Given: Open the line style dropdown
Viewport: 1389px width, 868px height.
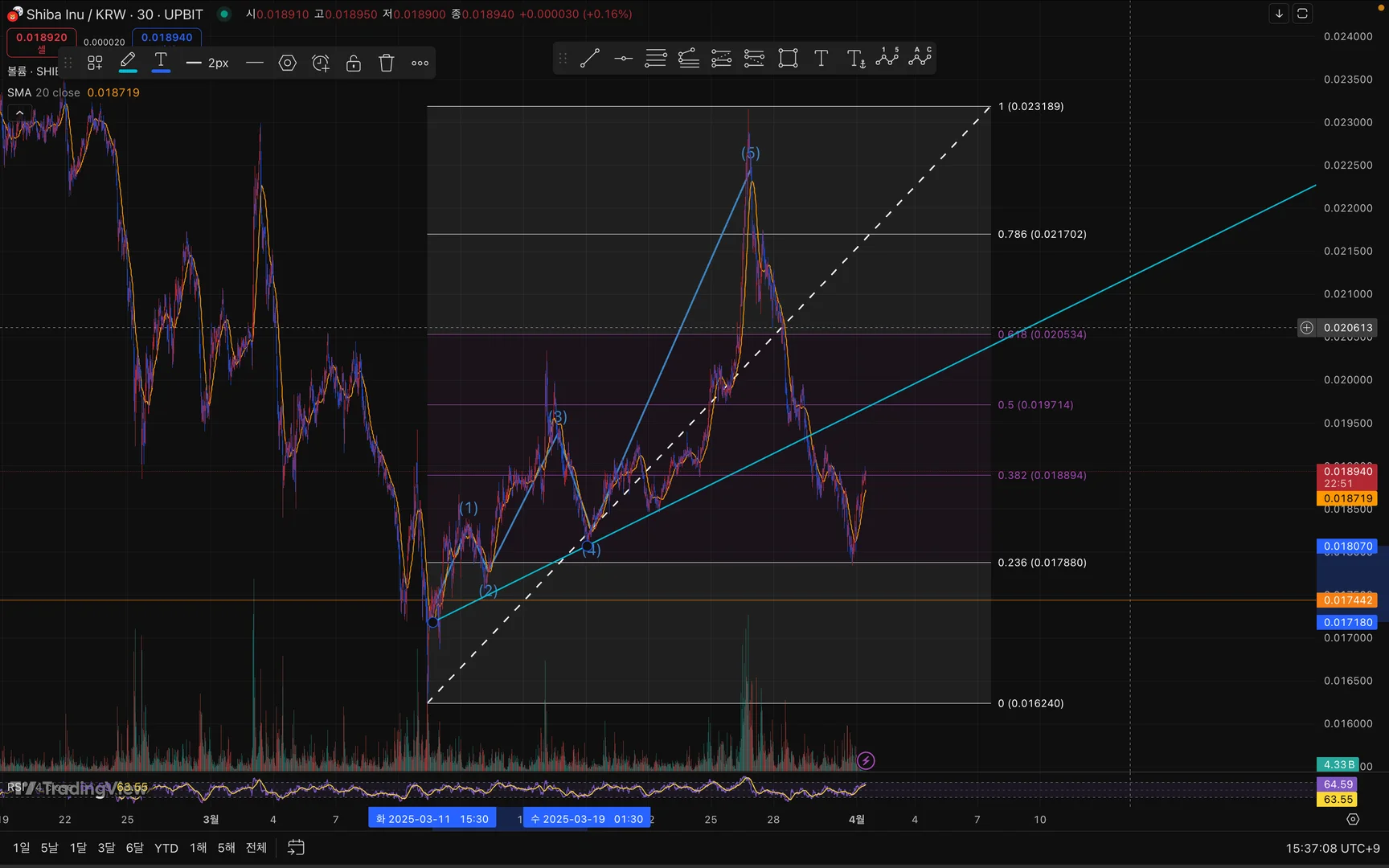Looking at the screenshot, I should [x=254, y=63].
